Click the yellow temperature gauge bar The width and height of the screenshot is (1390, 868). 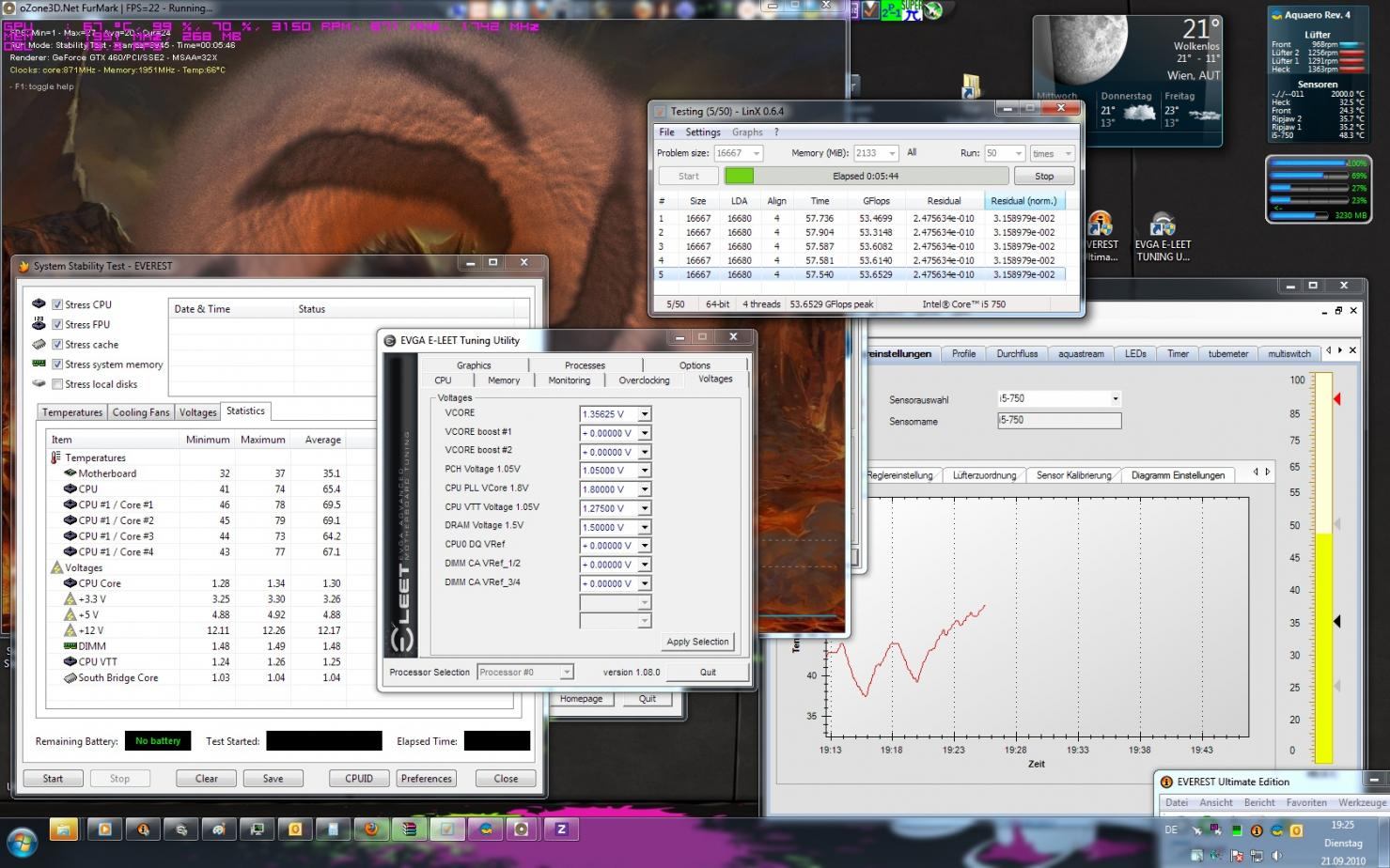pyautogui.click(x=1323, y=646)
